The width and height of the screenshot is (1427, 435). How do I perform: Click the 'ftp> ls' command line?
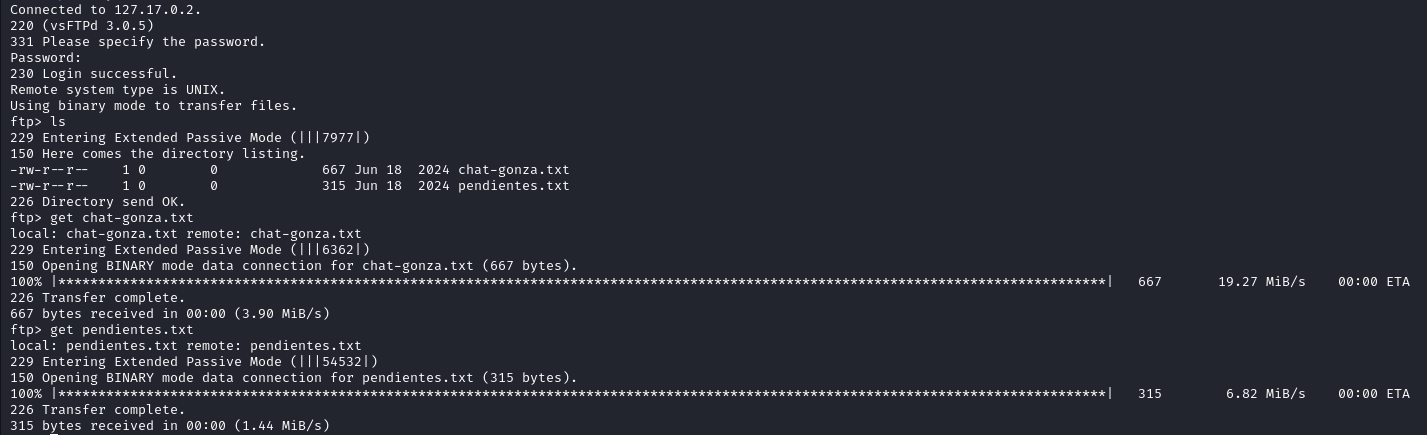click(38, 121)
